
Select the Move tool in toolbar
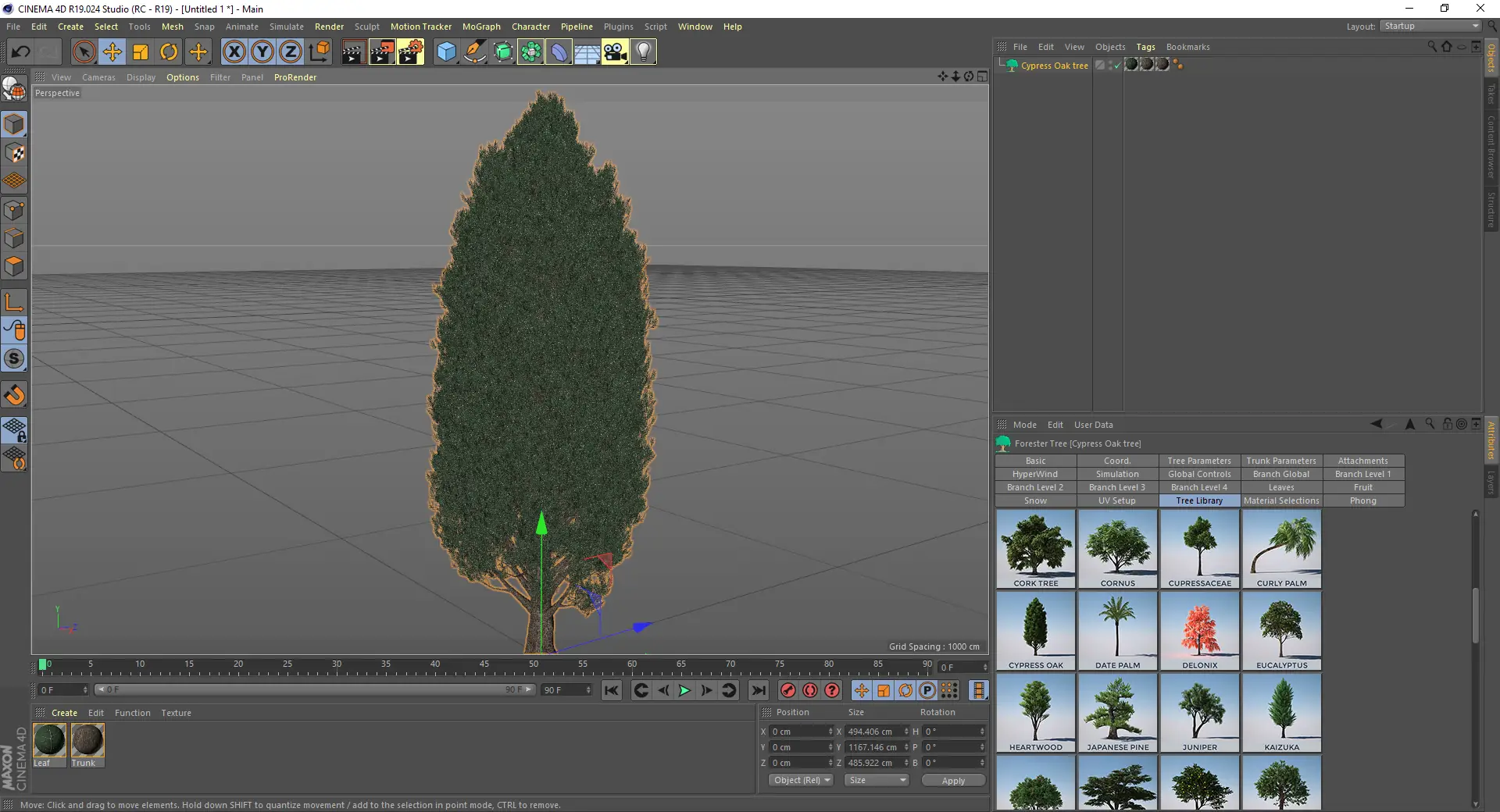pos(112,52)
